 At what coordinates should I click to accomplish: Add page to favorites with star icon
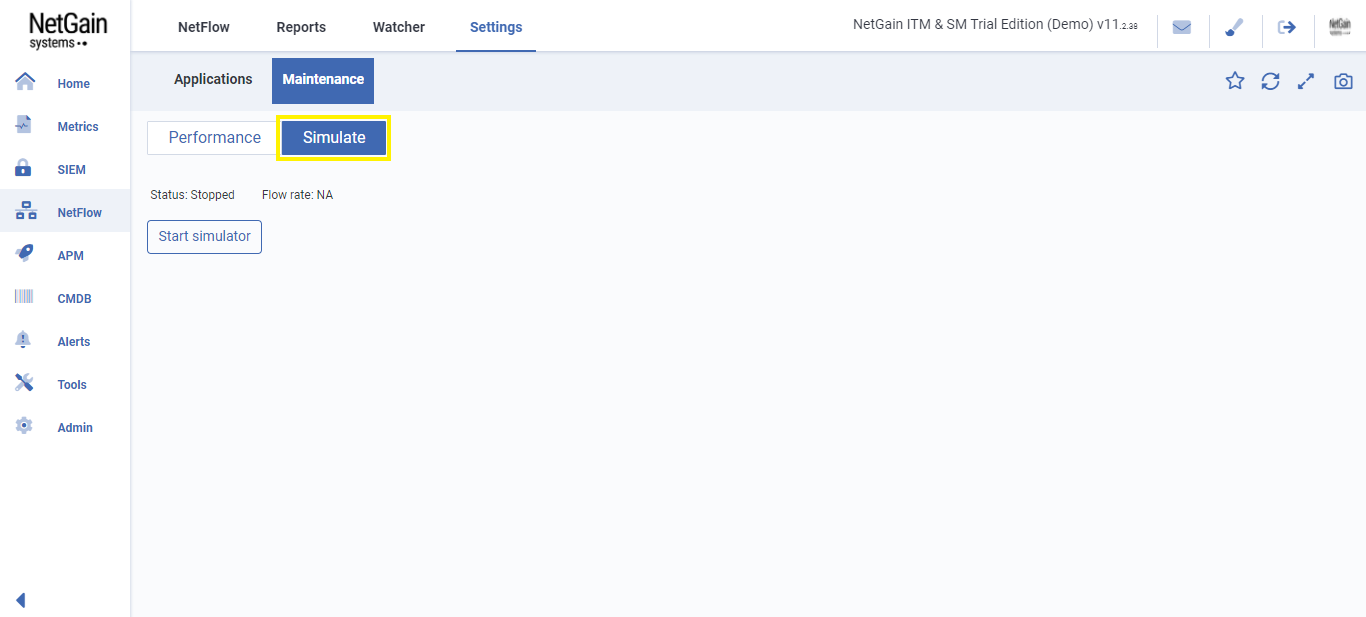click(1235, 81)
